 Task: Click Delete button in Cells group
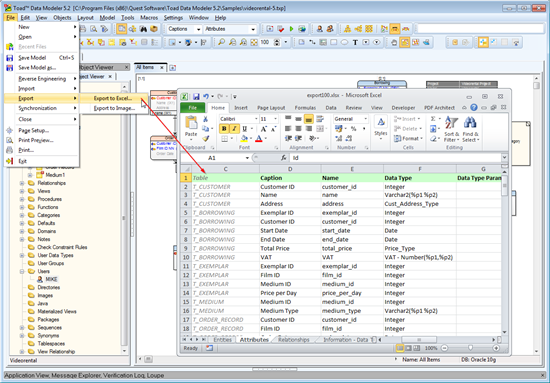pyautogui.click(x=408, y=129)
